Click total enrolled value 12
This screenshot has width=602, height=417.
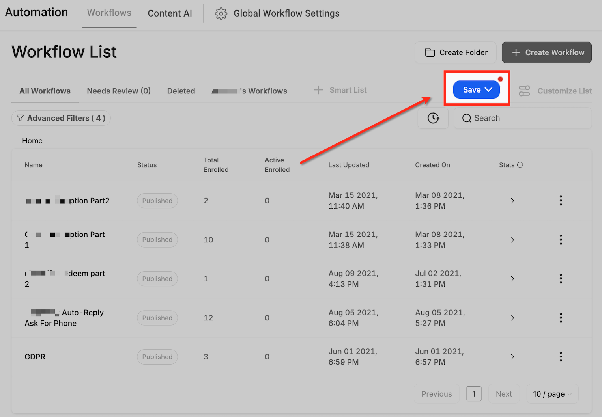coord(208,318)
